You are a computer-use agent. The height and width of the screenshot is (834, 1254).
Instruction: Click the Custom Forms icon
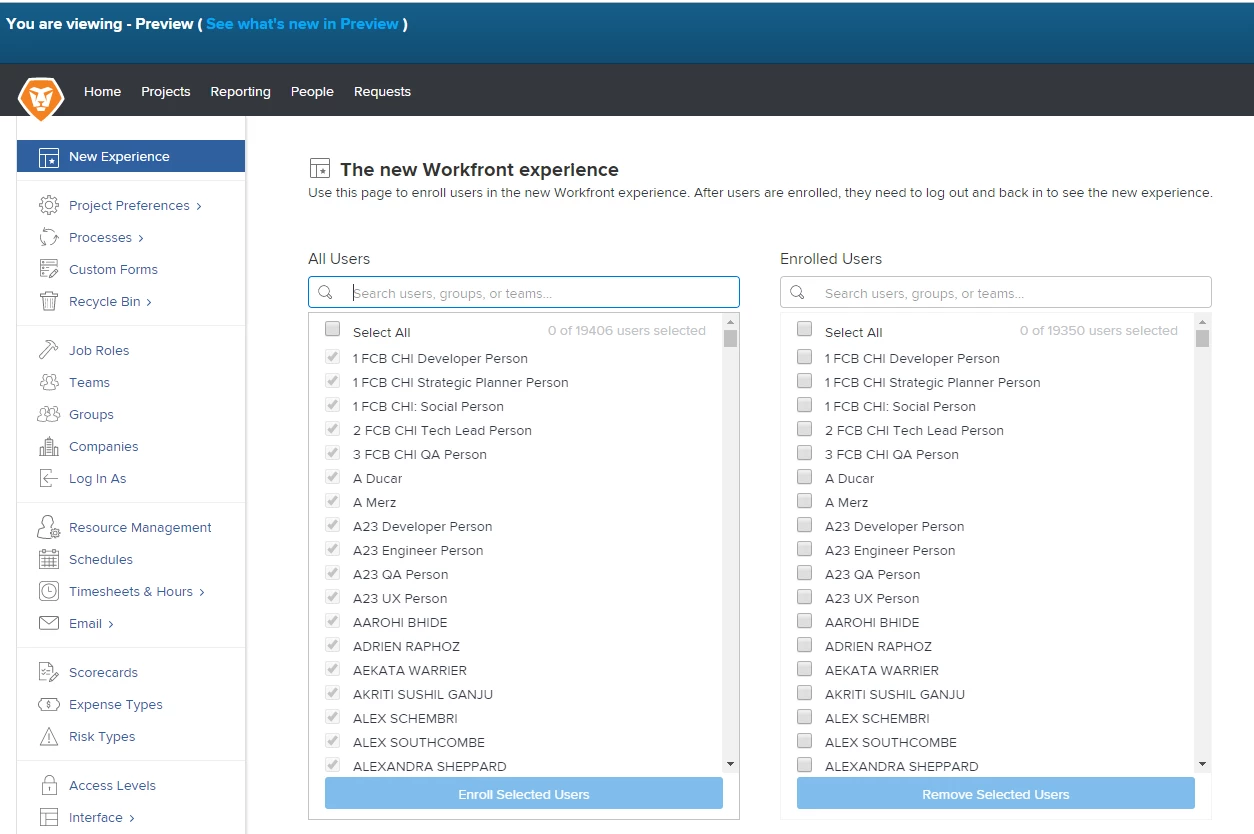point(48,269)
